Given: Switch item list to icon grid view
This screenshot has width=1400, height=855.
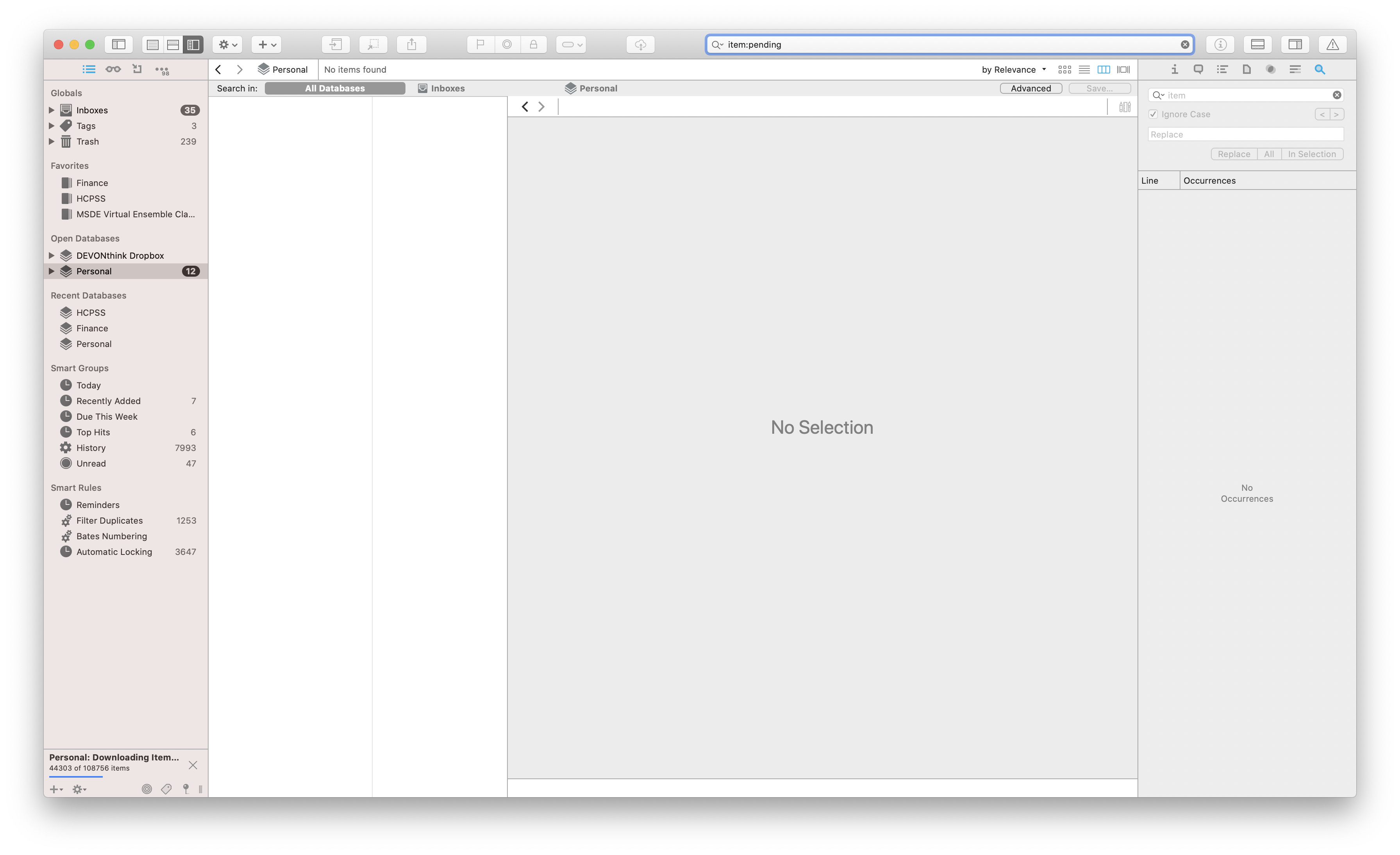Looking at the screenshot, I should tap(1064, 69).
